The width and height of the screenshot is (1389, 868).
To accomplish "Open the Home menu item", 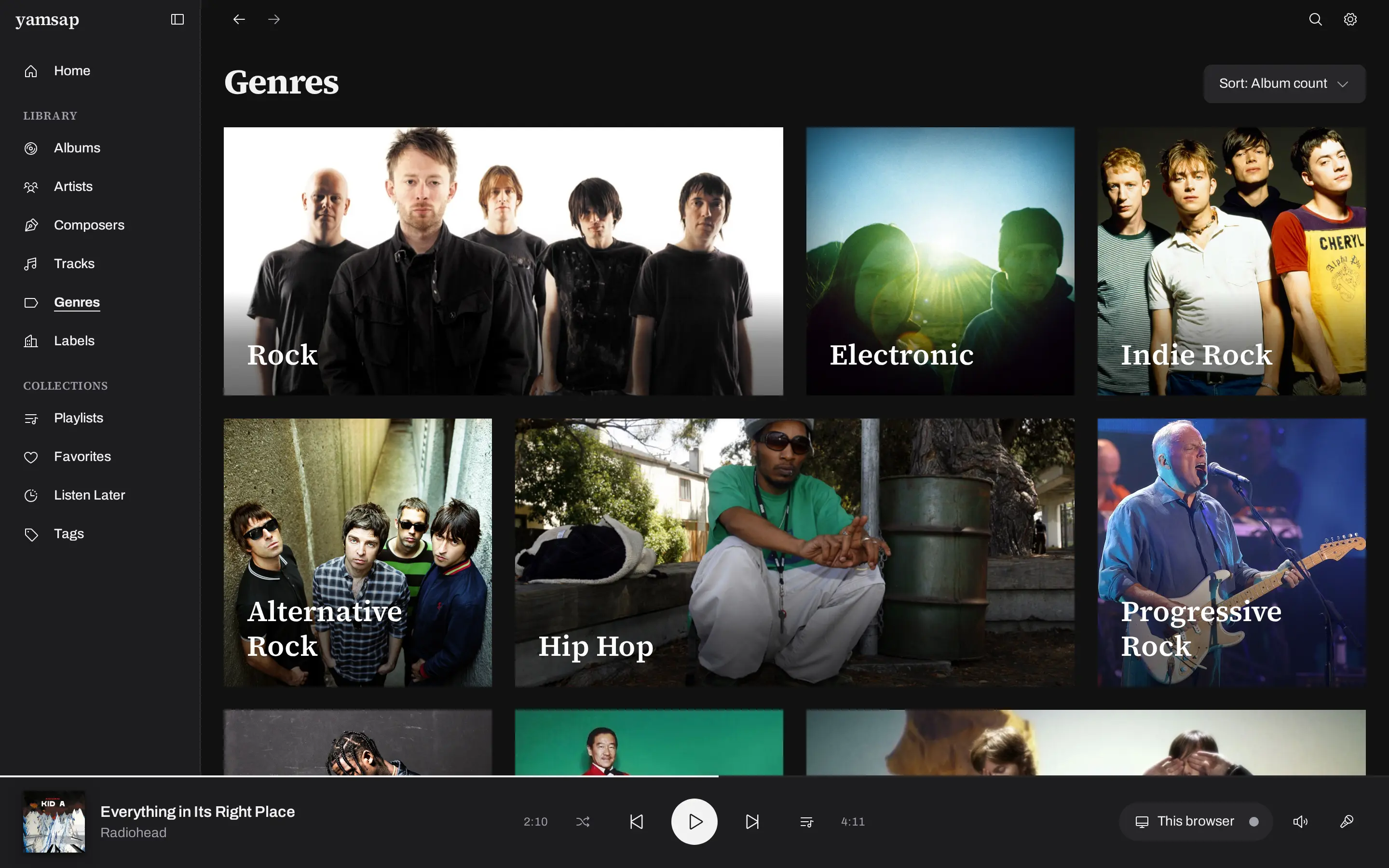I will coord(72,71).
